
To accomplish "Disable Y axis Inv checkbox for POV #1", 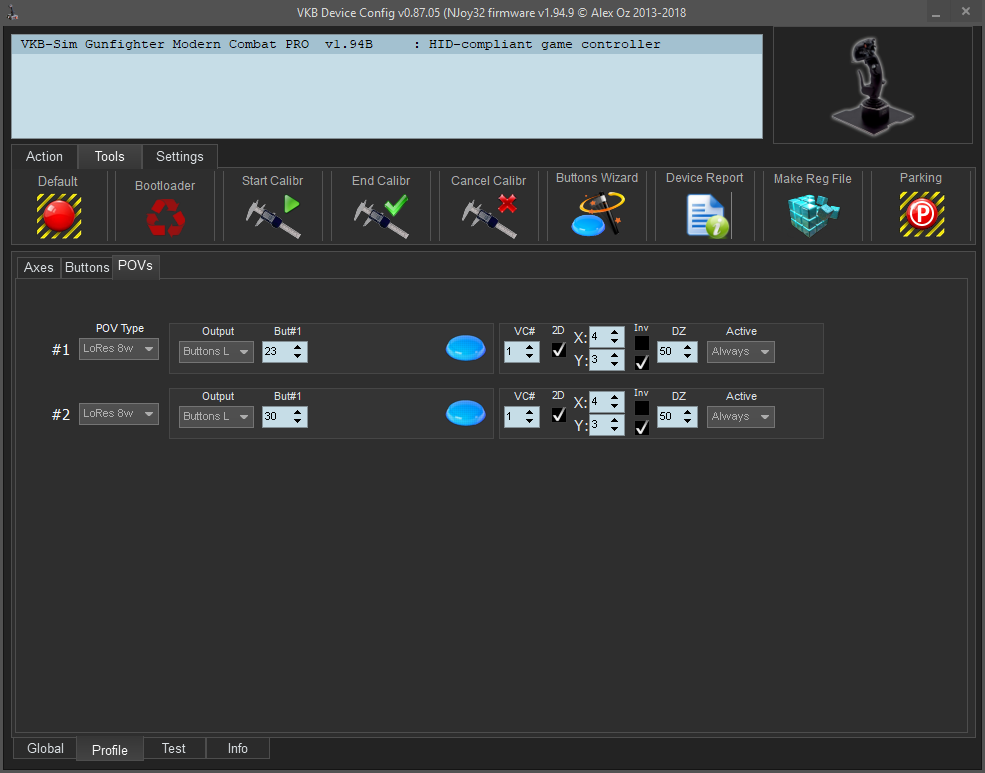I will 641,362.
